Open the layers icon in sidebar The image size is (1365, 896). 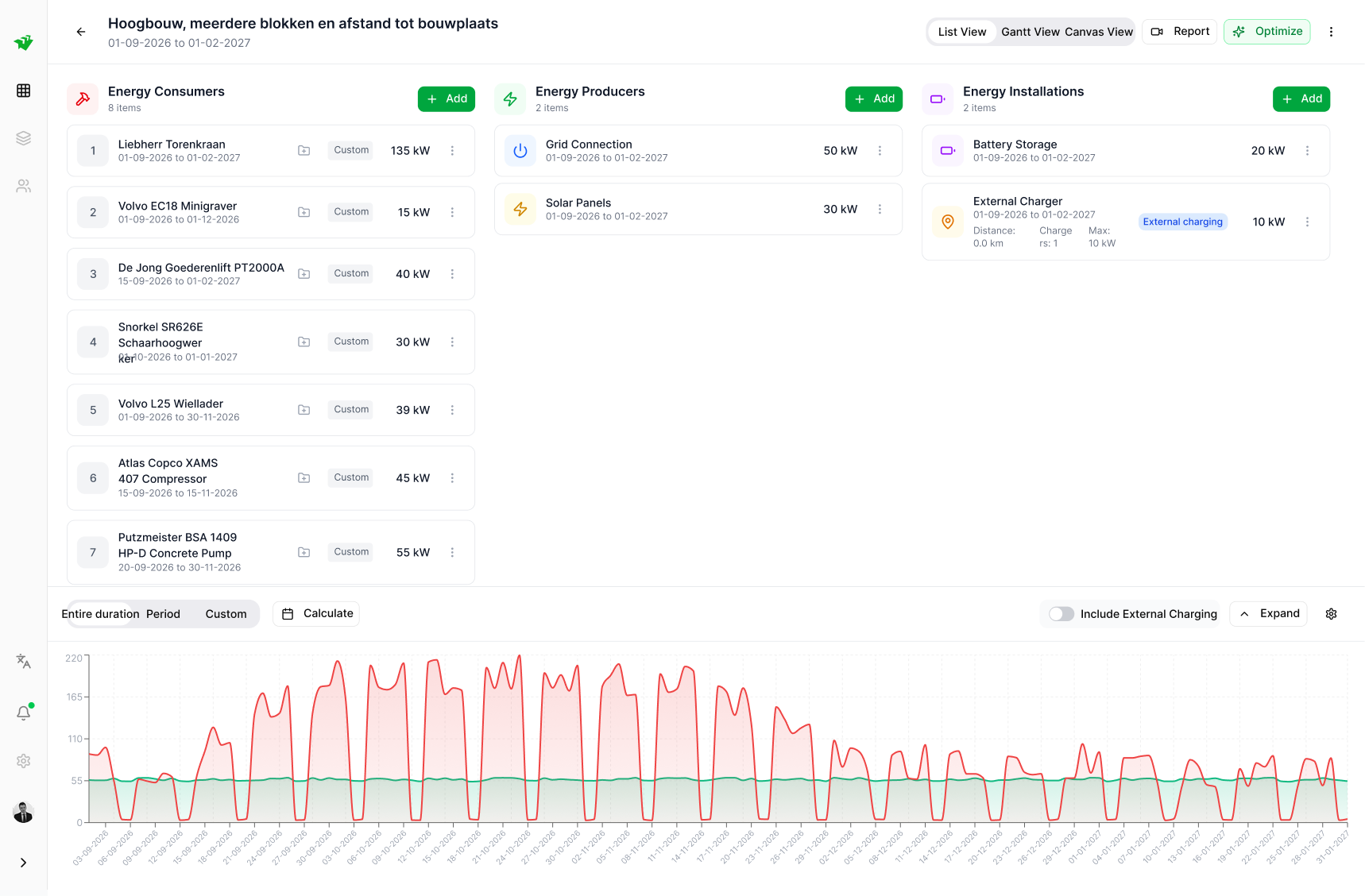tap(24, 138)
